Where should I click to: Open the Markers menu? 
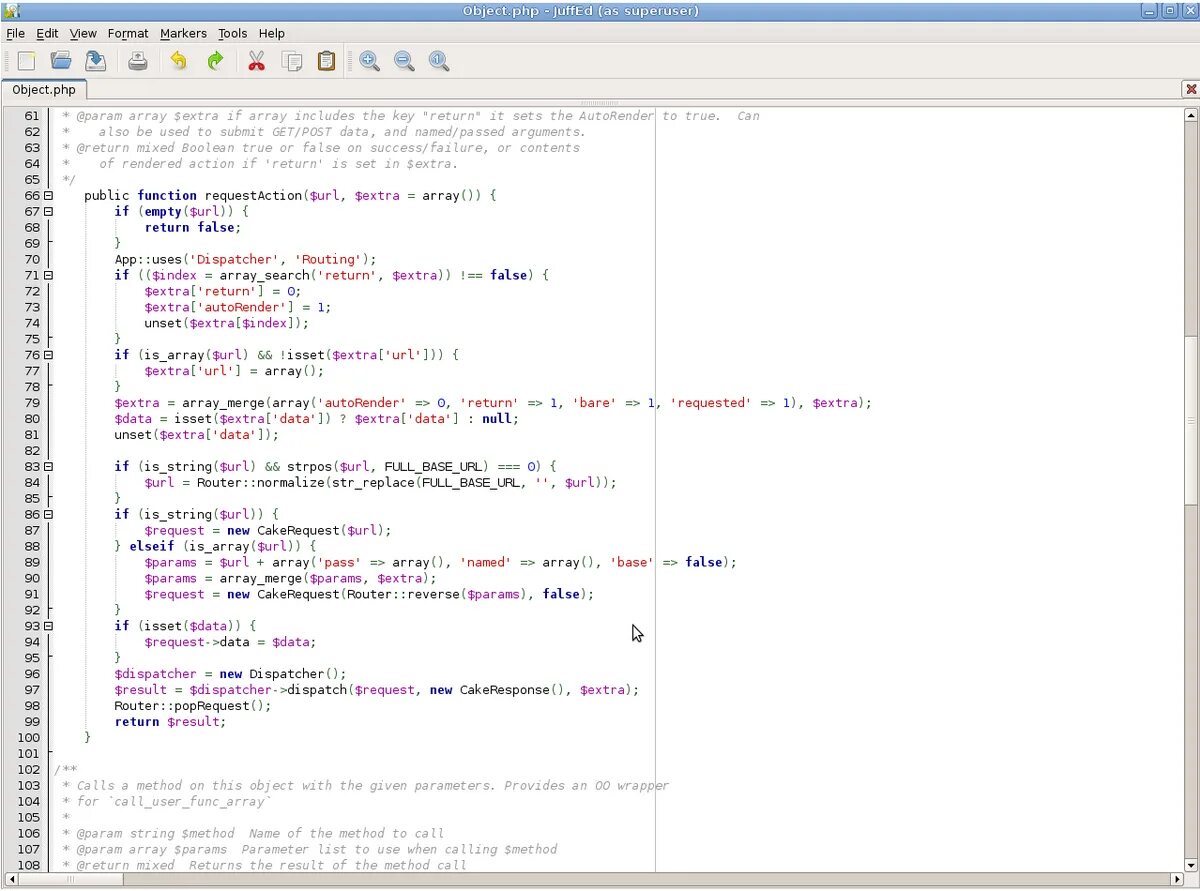(x=184, y=33)
